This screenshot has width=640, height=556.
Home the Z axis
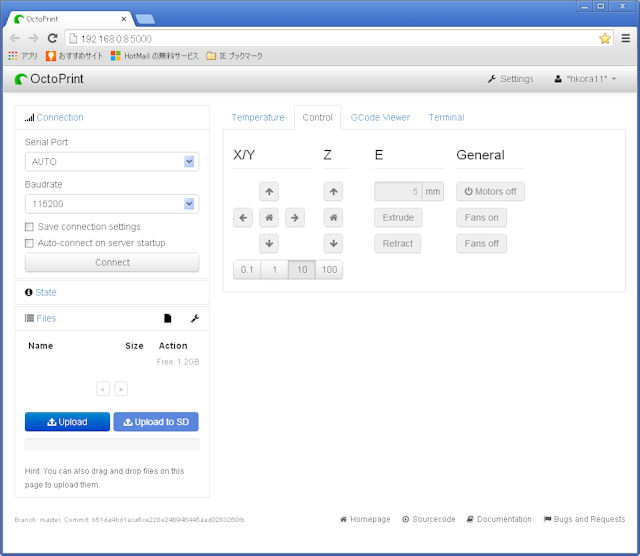point(333,218)
